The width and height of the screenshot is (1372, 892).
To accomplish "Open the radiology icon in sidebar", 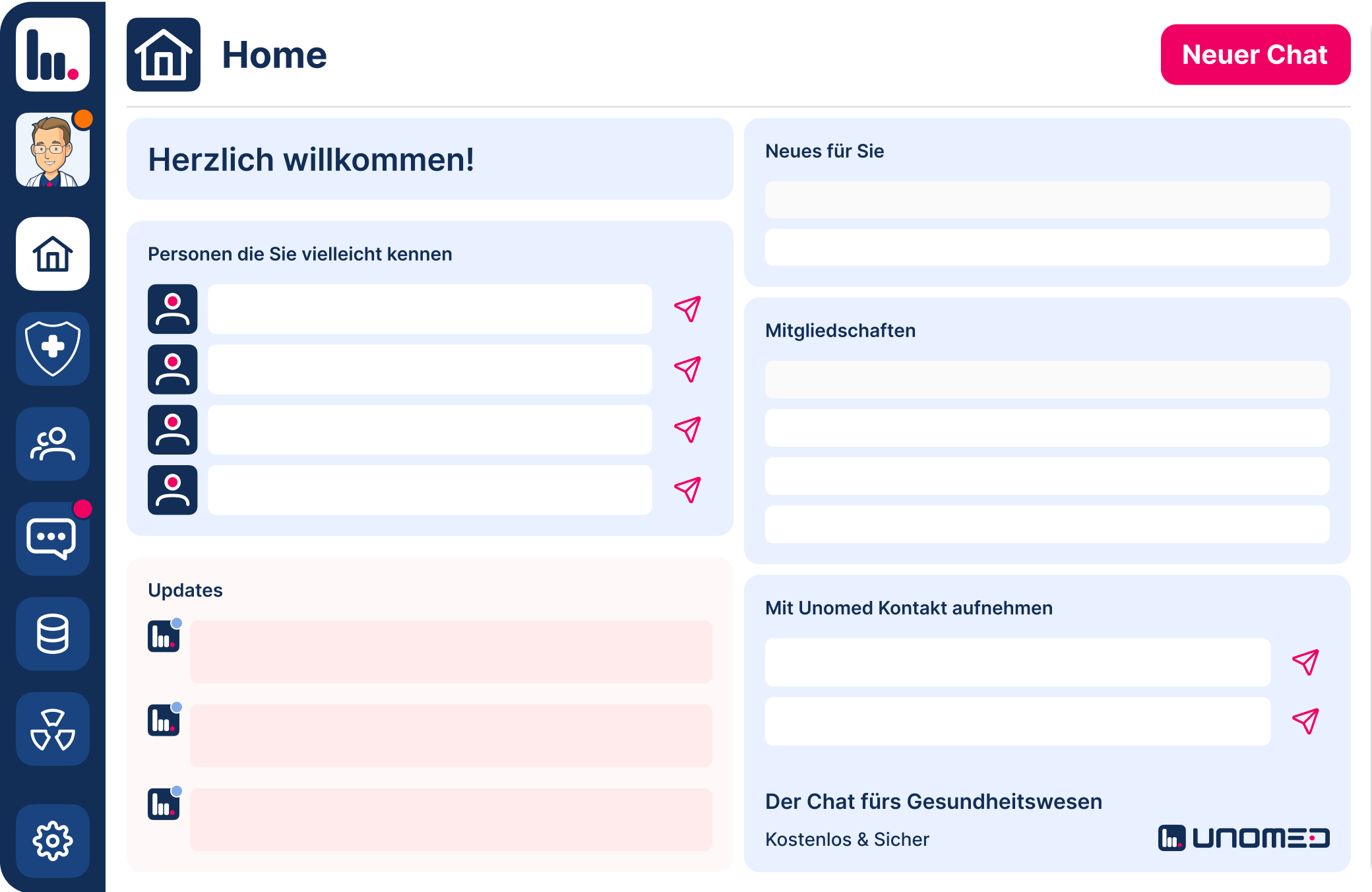I will [x=53, y=729].
